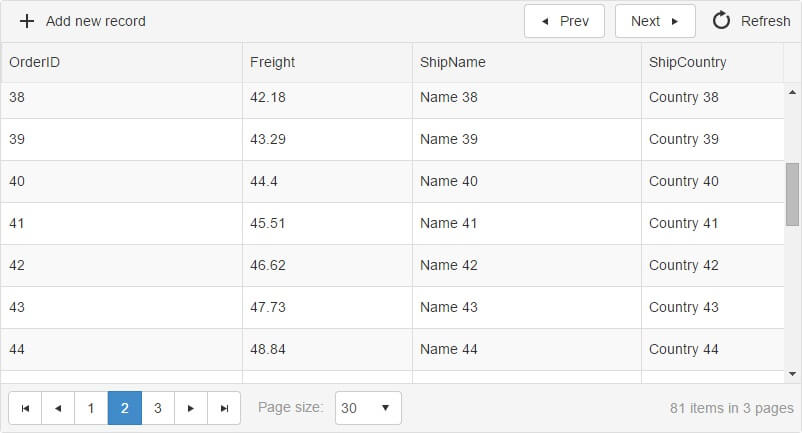Select page 1 in the pager
This screenshot has width=802, height=433.
[91, 408]
